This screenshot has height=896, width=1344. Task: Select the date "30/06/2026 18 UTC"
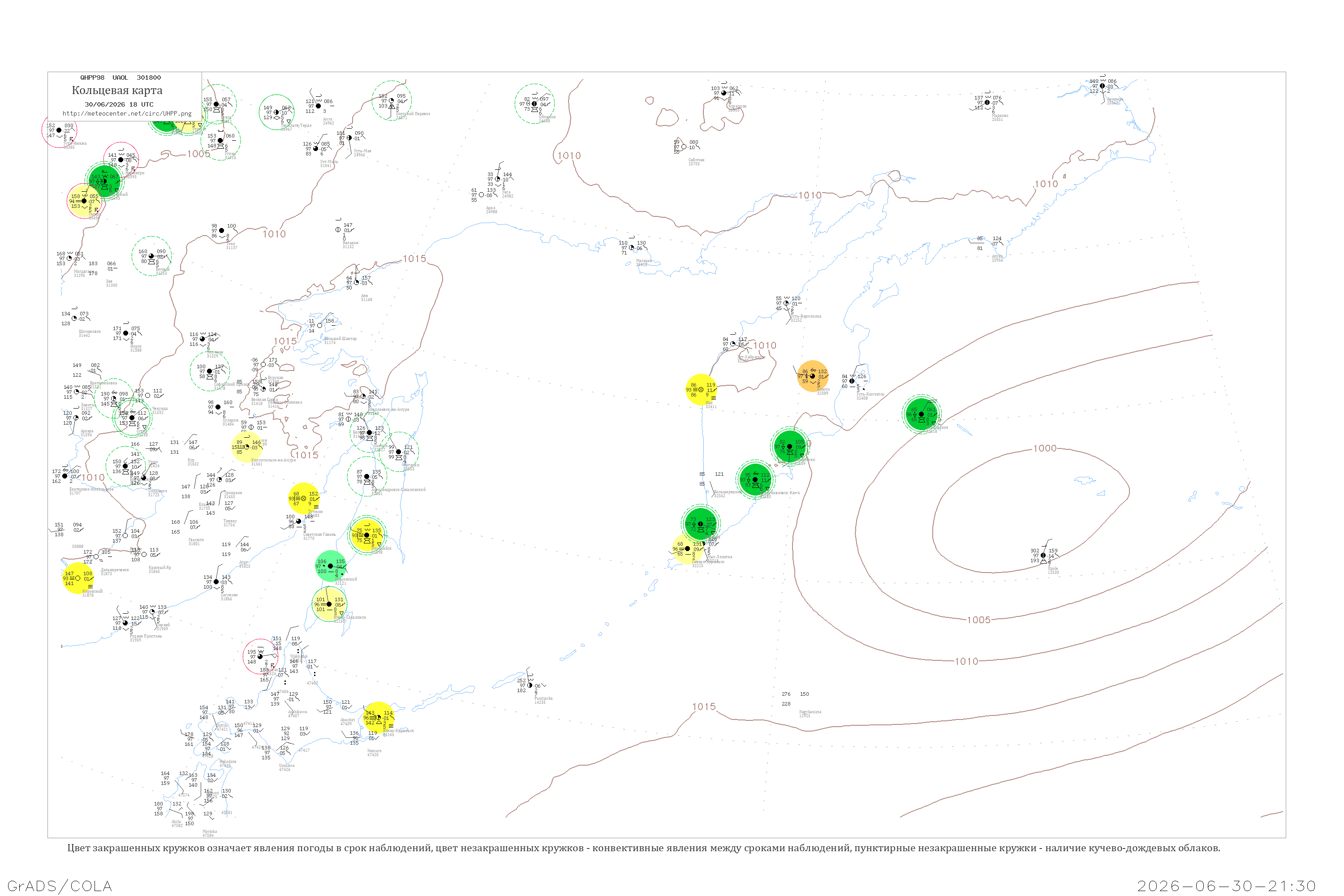[x=119, y=104]
